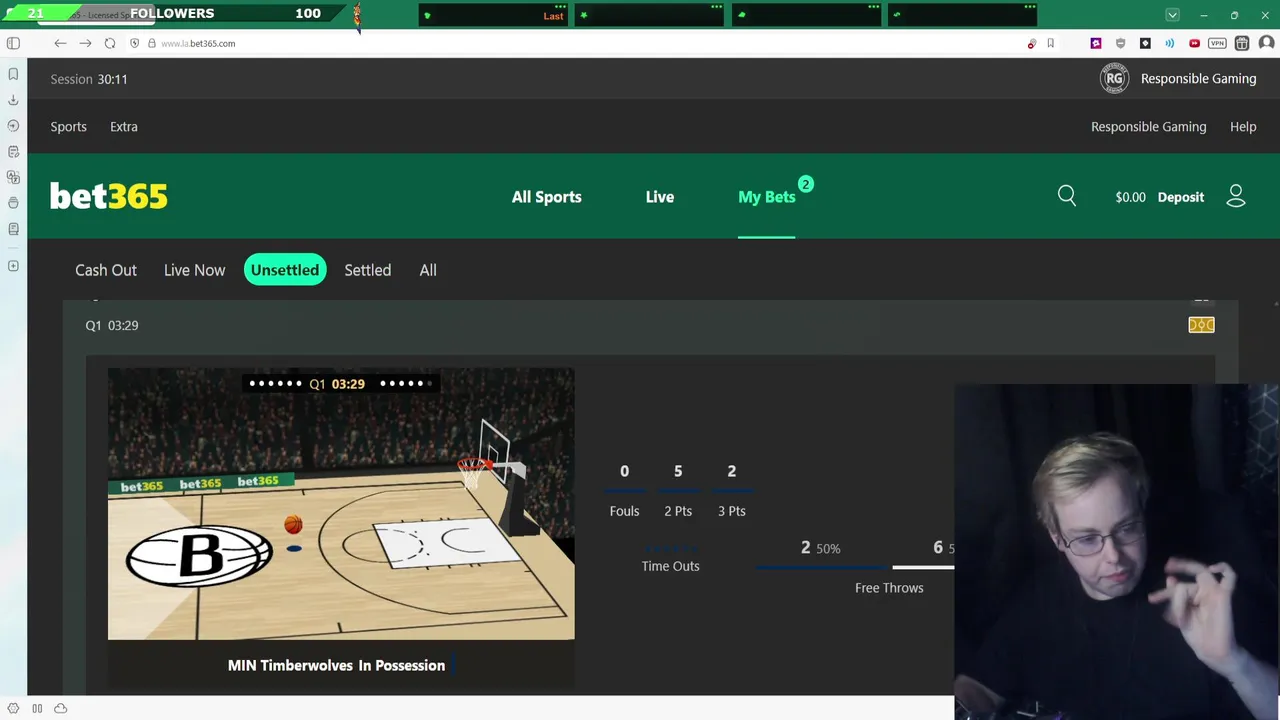
Task: Click the Extra link in the top bar
Action: click(124, 127)
